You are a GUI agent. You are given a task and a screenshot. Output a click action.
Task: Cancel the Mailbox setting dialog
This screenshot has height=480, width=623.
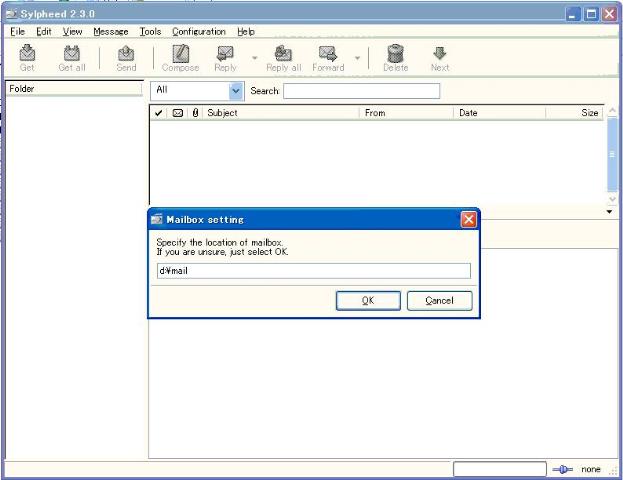(439, 301)
